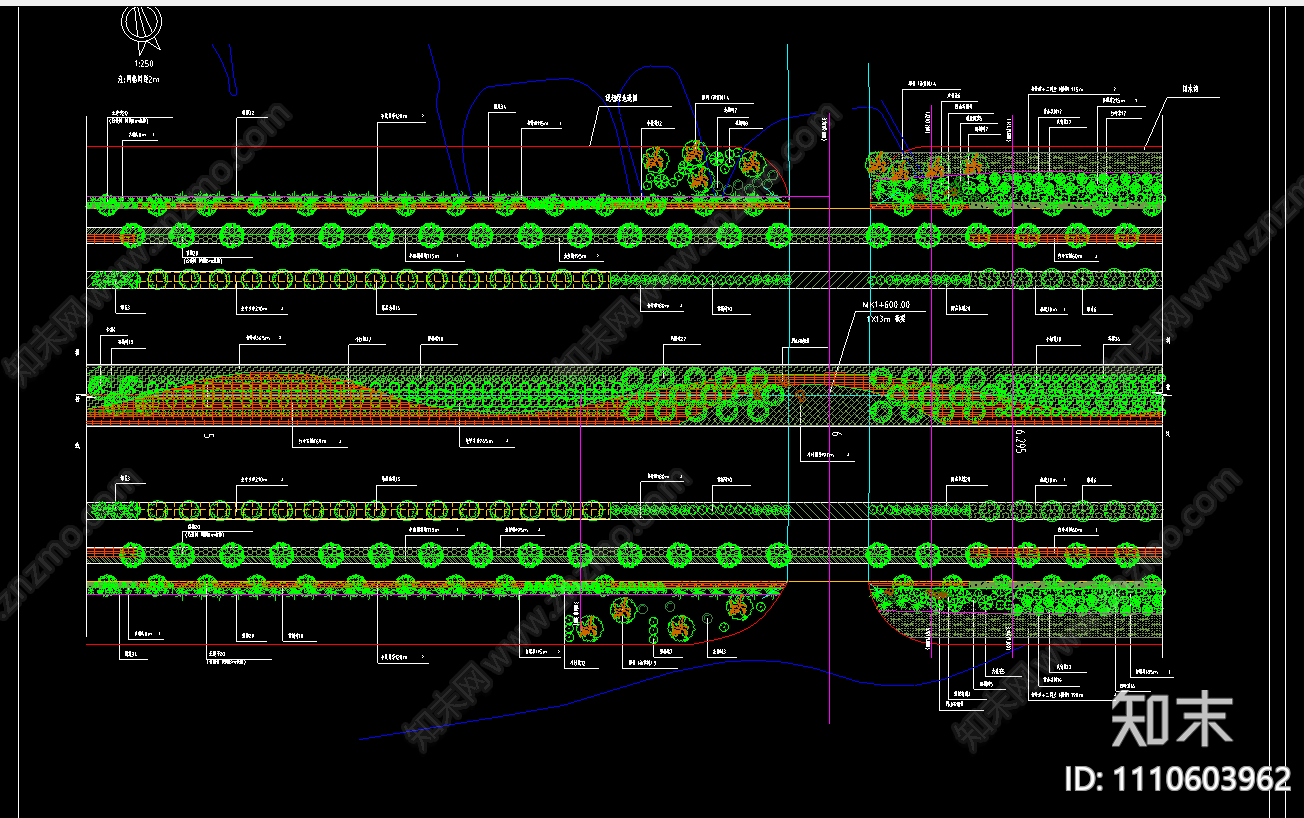1304x818 pixels.
Task: Select the "1X13m" annotation under MK1+600.00
Action: (x=879, y=318)
